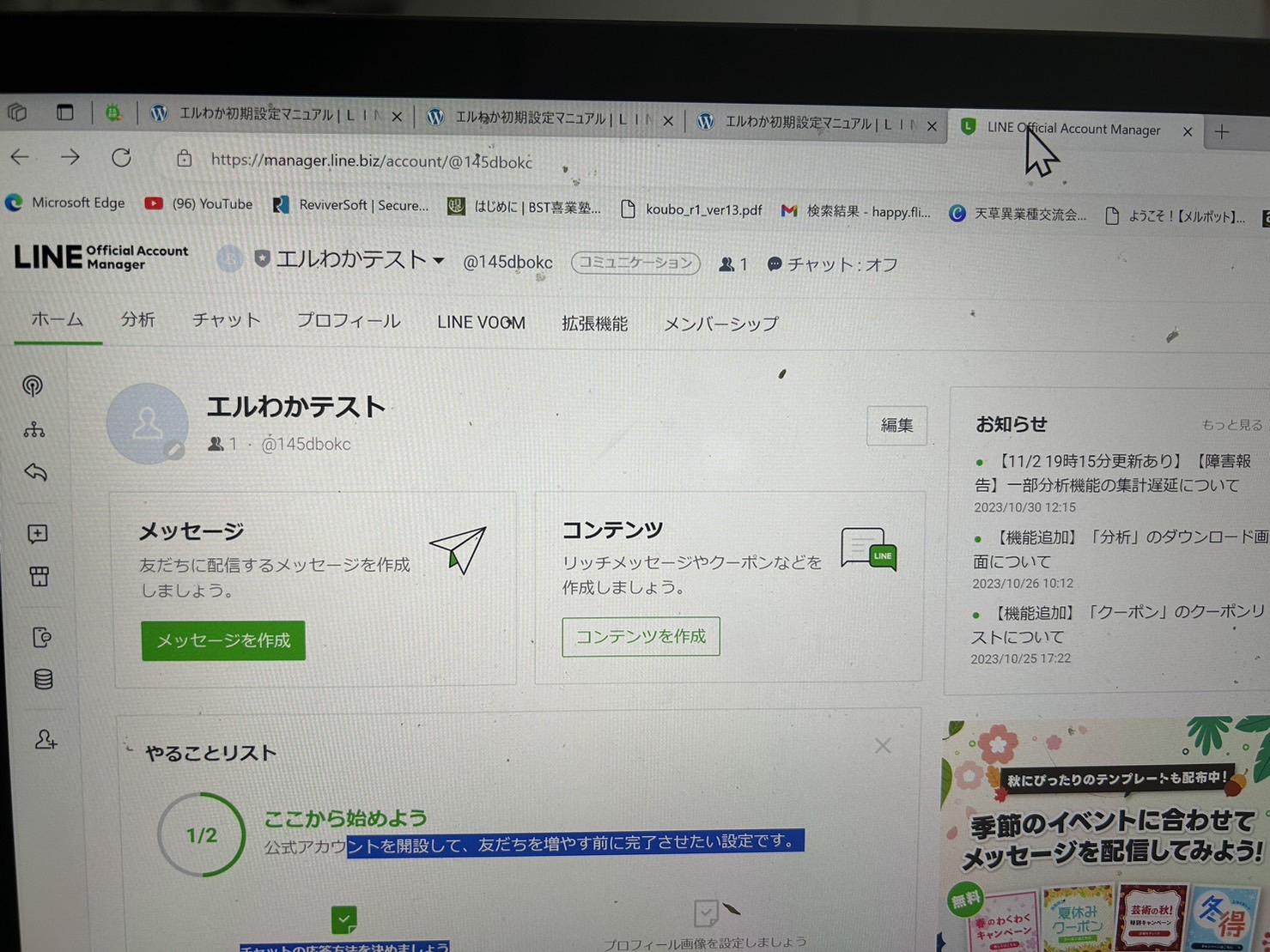Screen dimensions: 1270x952
Task: Click the もっと見る link
Action: [1231, 425]
